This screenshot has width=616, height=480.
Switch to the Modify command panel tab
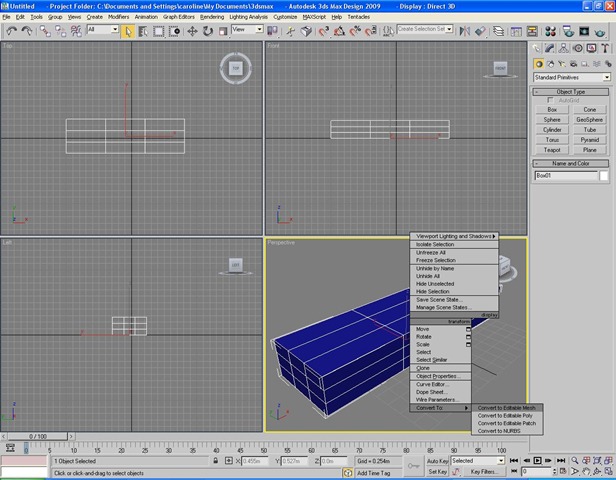click(x=550, y=48)
